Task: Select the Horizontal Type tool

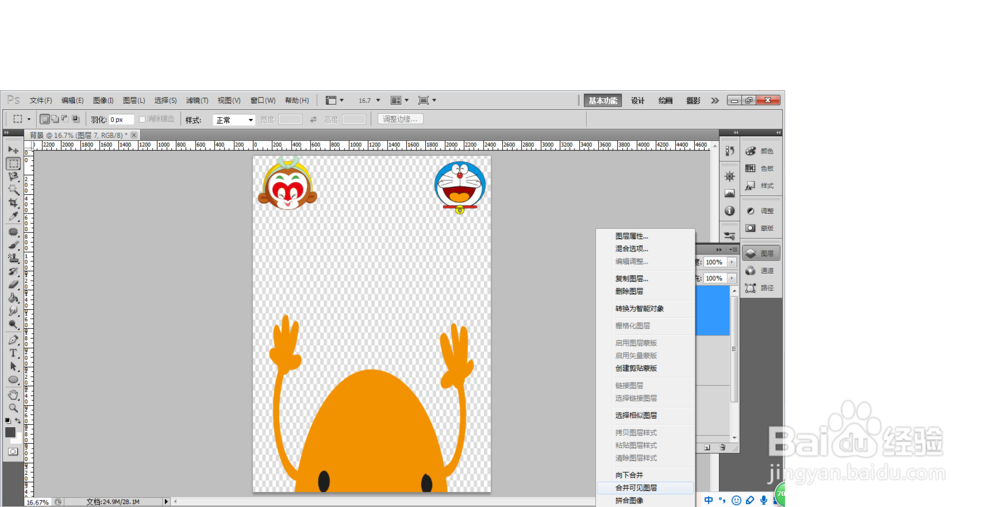Action: pos(13,353)
